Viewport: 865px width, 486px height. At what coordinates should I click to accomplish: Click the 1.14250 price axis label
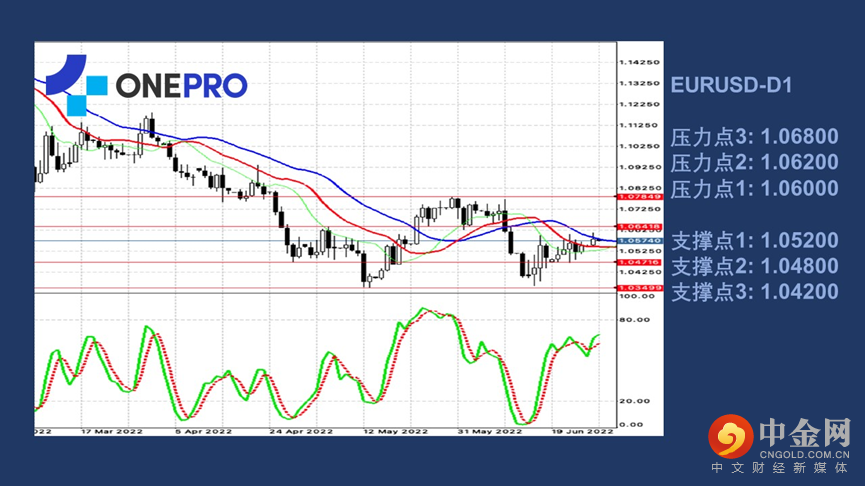(638, 62)
